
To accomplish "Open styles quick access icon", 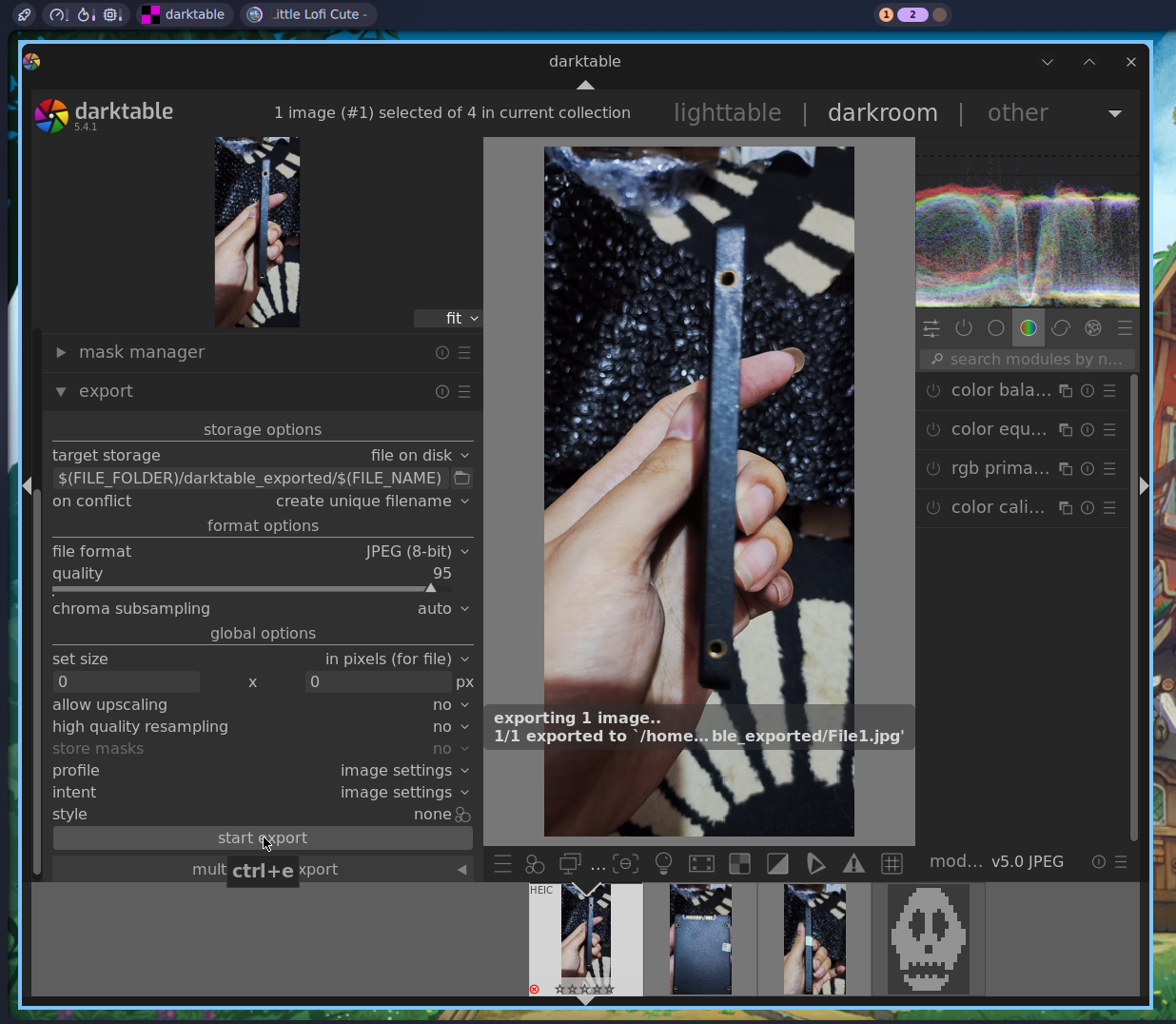I will (x=536, y=864).
